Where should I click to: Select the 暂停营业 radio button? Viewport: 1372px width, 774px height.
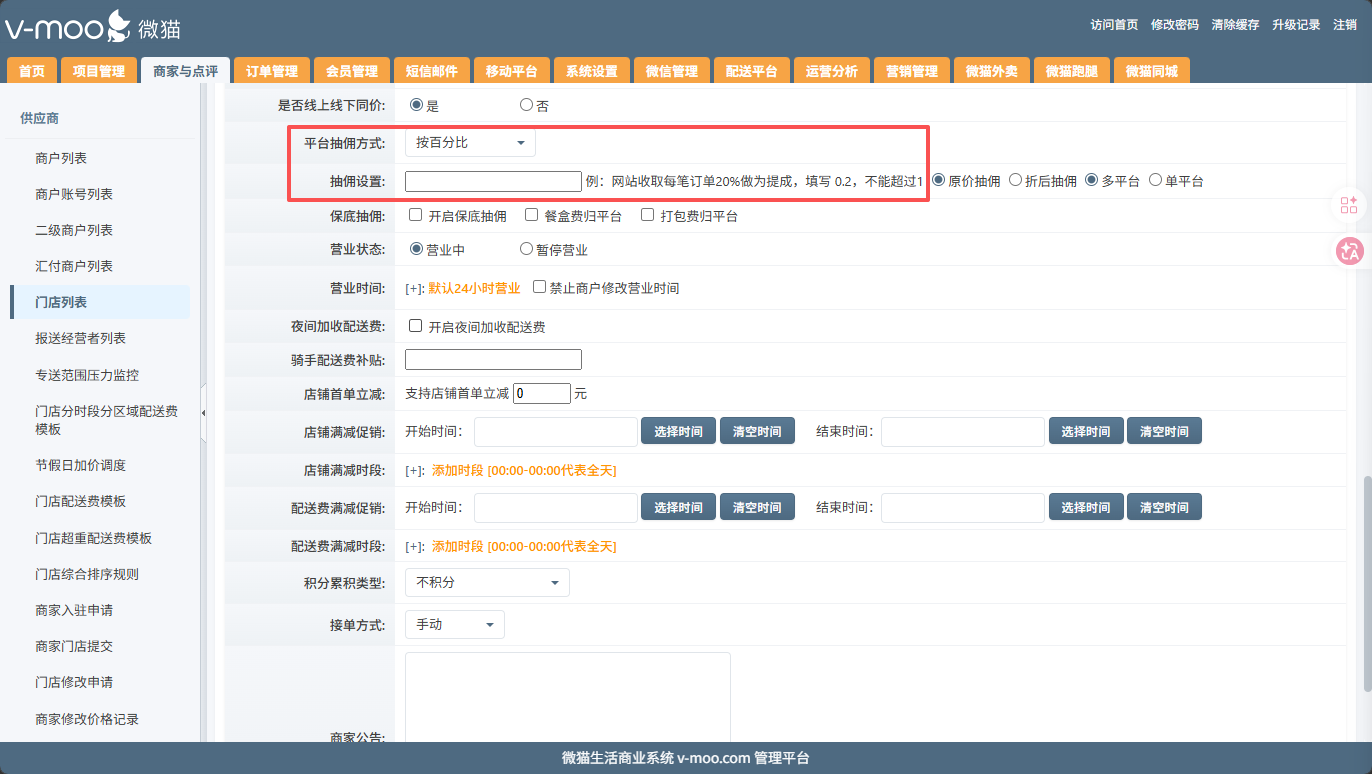(526, 249)
